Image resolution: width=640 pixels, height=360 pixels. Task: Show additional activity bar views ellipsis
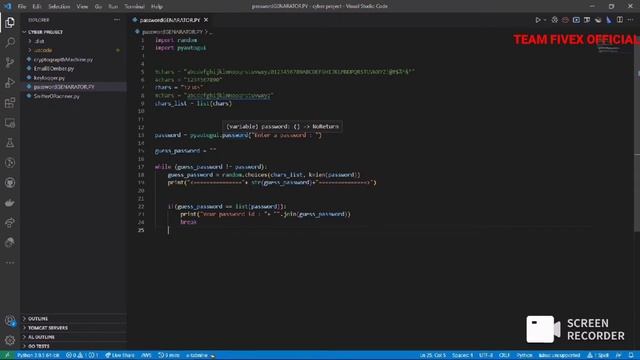pyautogui.click(x=10, y=263)
